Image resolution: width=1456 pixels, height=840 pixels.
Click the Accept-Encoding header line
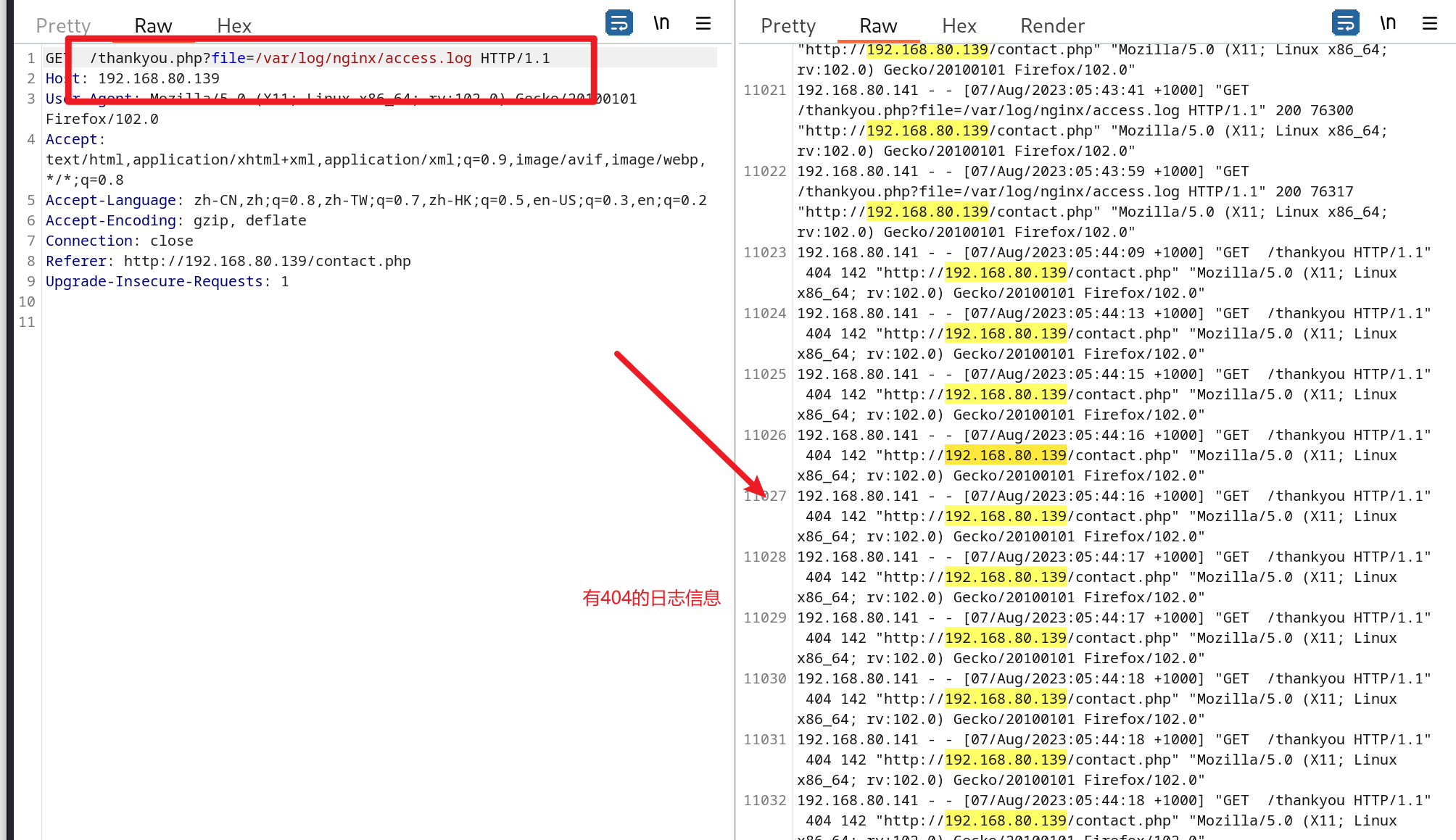point(175,220)
